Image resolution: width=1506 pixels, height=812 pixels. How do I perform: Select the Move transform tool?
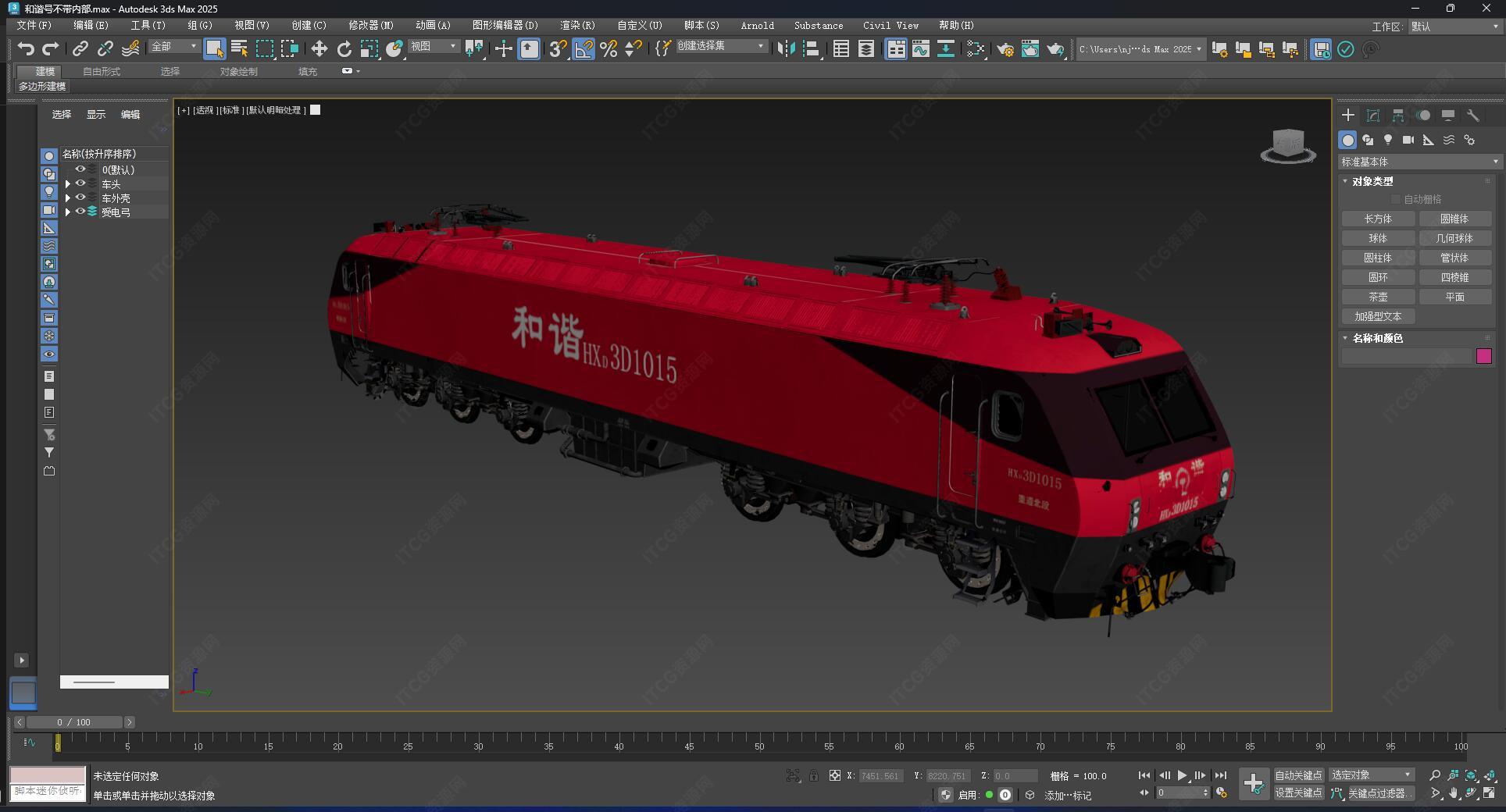click(319, 49)
